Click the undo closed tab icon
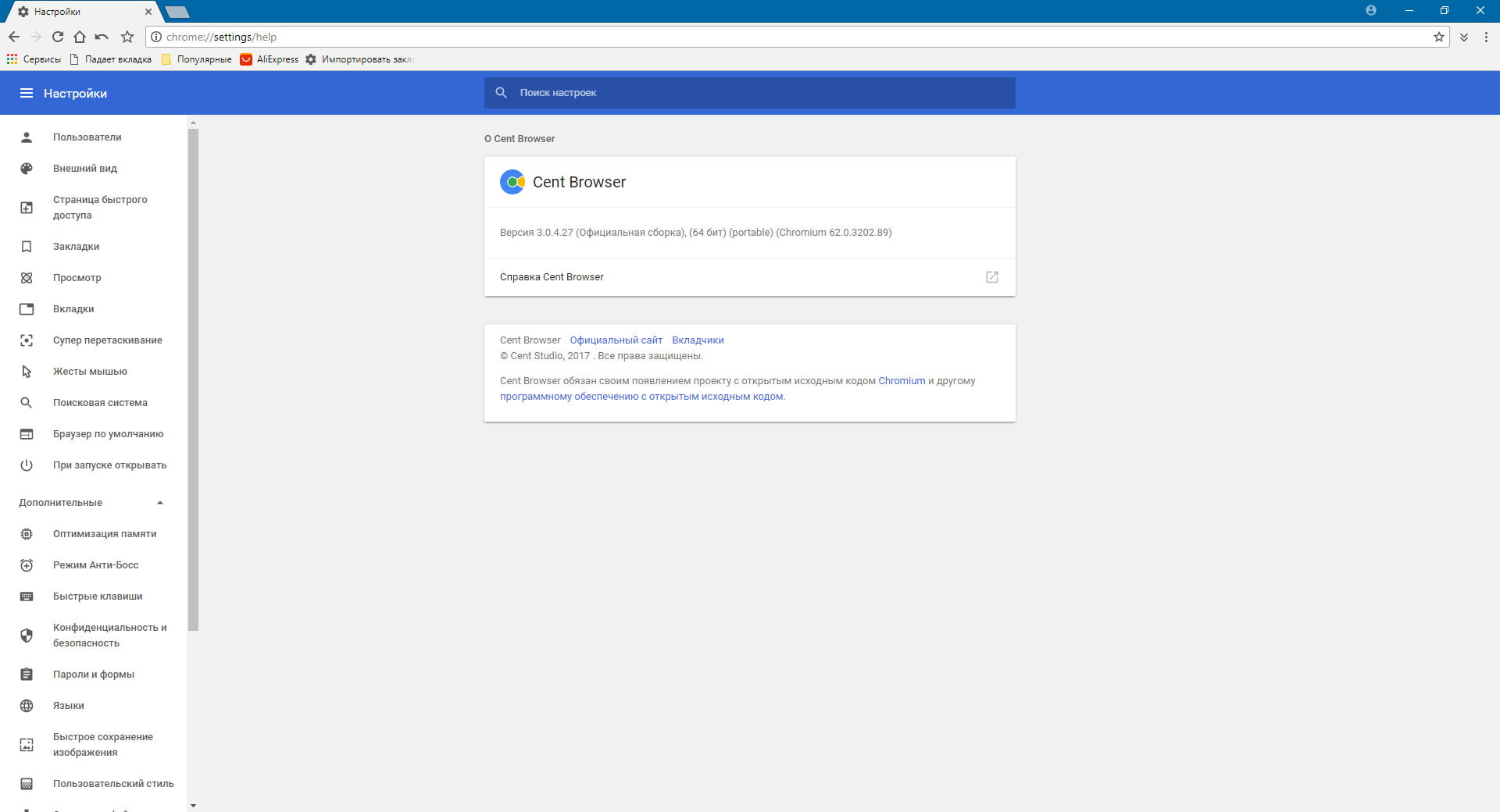The height and width of the screenshot is (812, 1500). coord(102,37)
